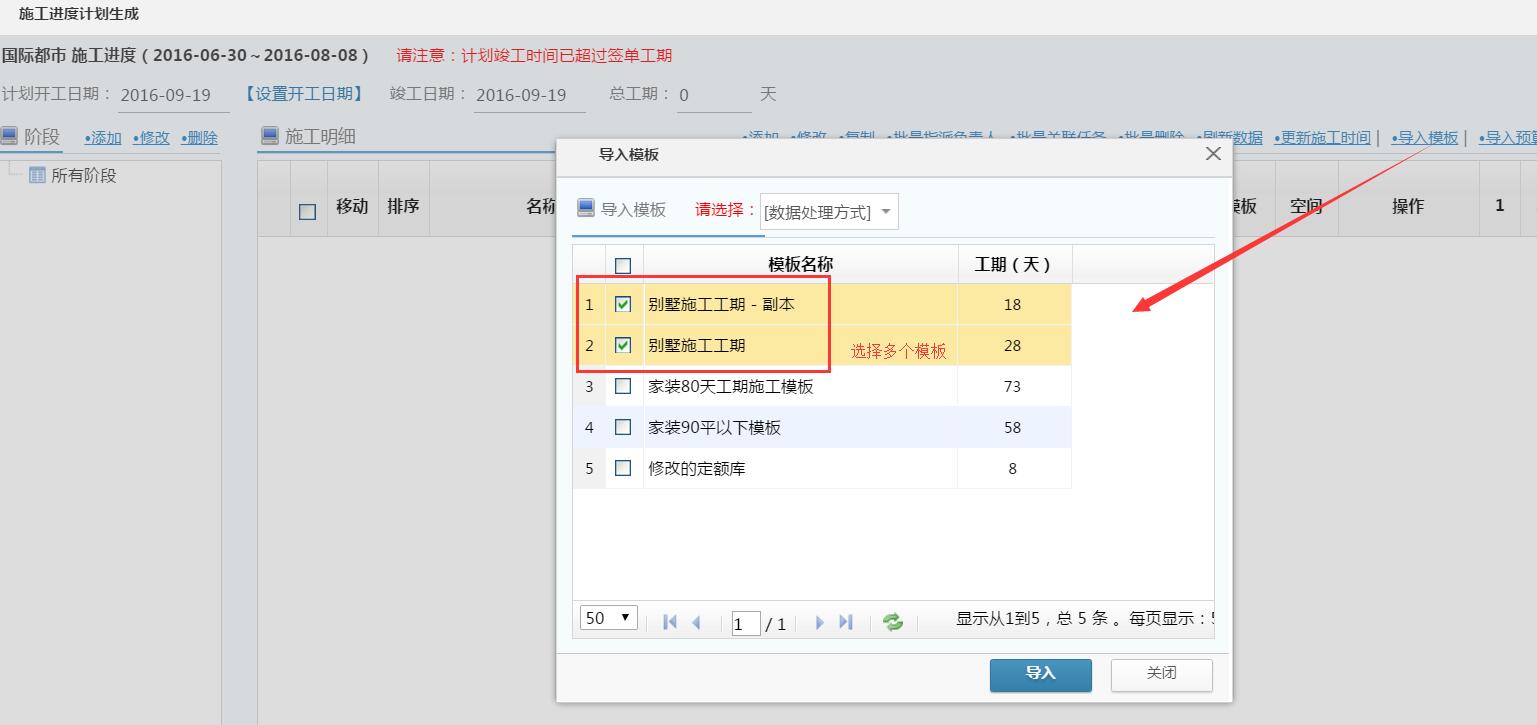The width and height of the screenshot is (1537, 725).
Task: Click the page number input field in pagination
Action: (744, 622)
